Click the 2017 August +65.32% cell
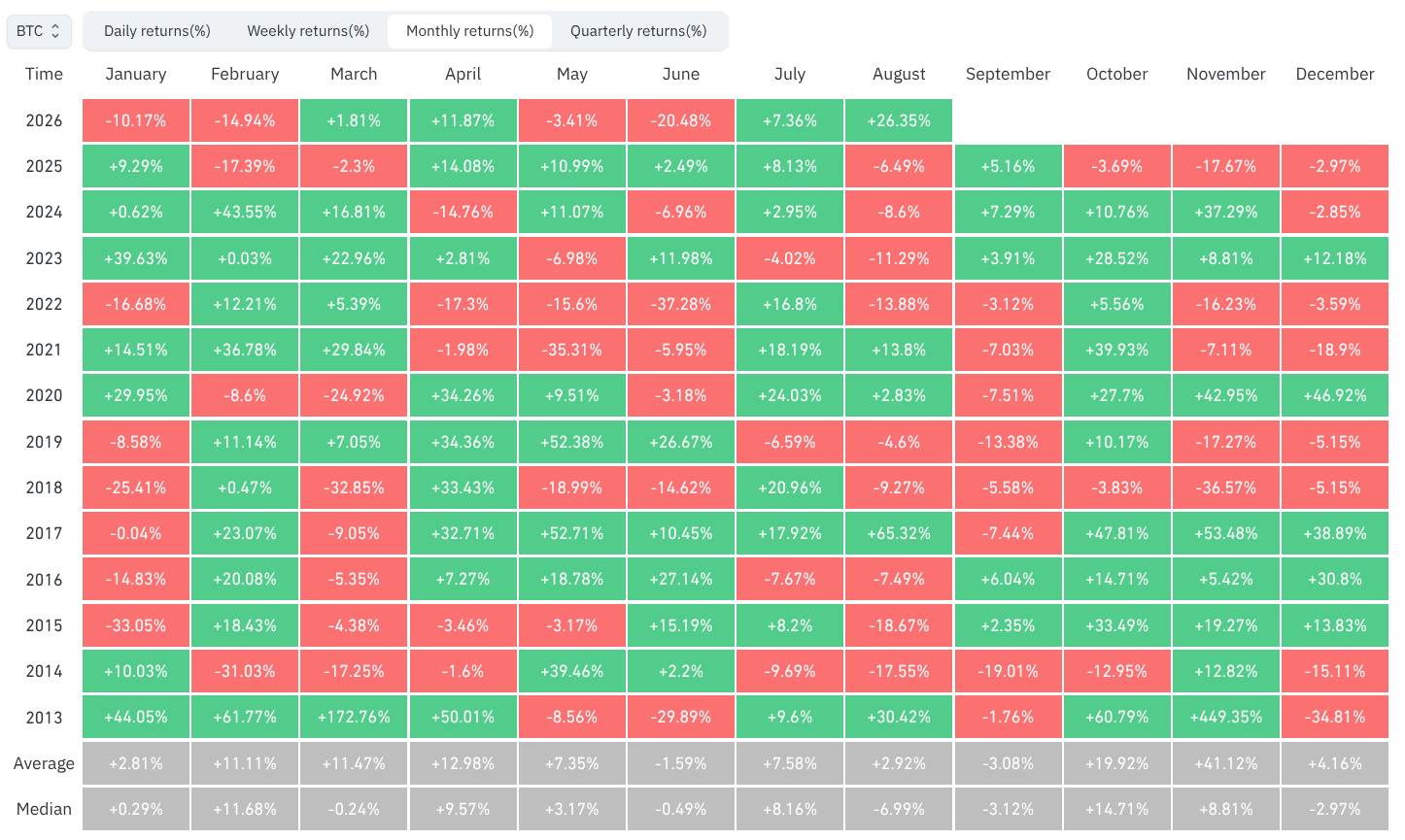Viewport: 1405px width, 840px height. coord(899,533)
